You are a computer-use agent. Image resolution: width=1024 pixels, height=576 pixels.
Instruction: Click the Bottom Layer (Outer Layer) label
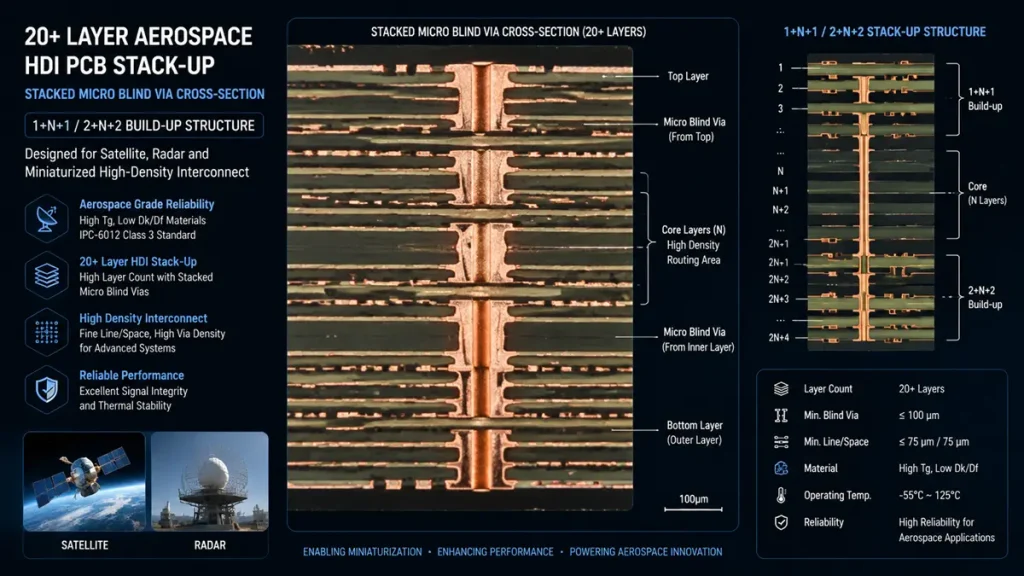click(694, 432)
